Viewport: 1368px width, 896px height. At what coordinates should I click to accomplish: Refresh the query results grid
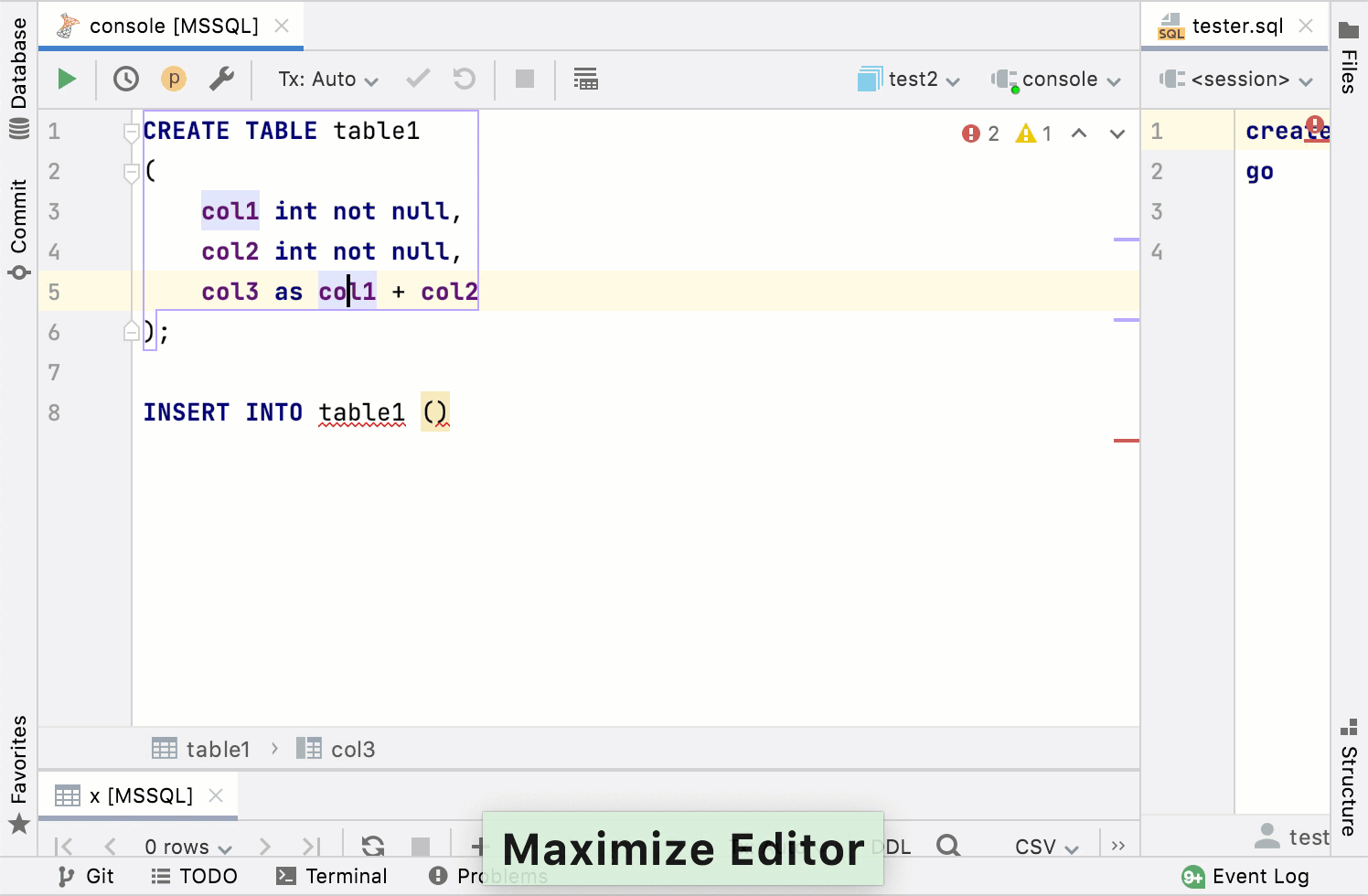click(372, 847)
